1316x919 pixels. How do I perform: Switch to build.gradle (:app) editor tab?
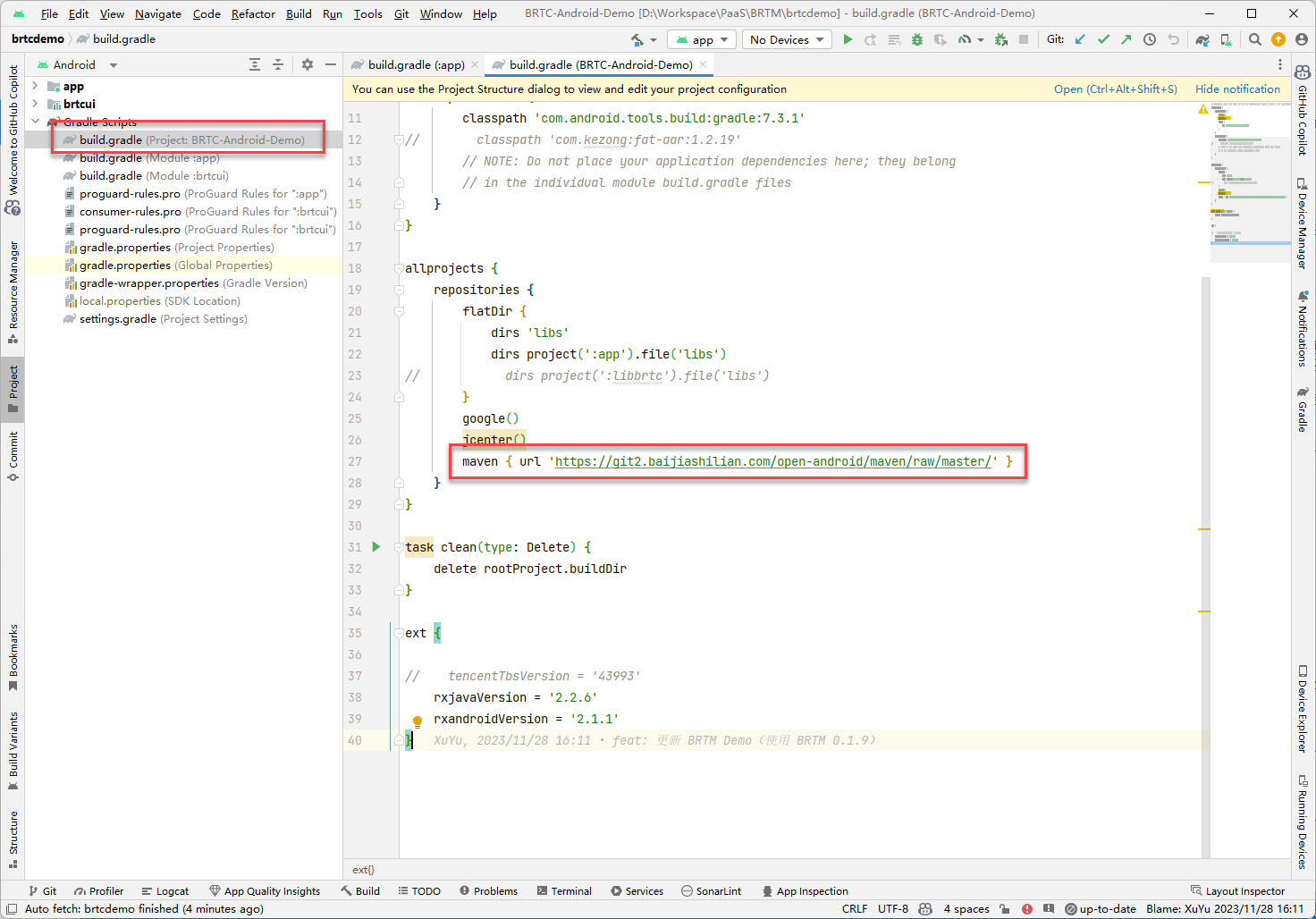416,64
